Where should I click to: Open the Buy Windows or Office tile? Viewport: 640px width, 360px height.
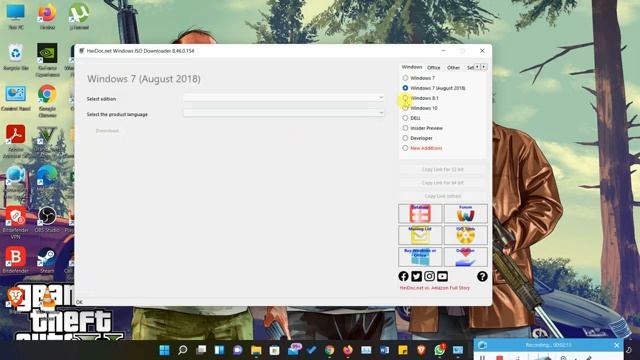point(420,257)
